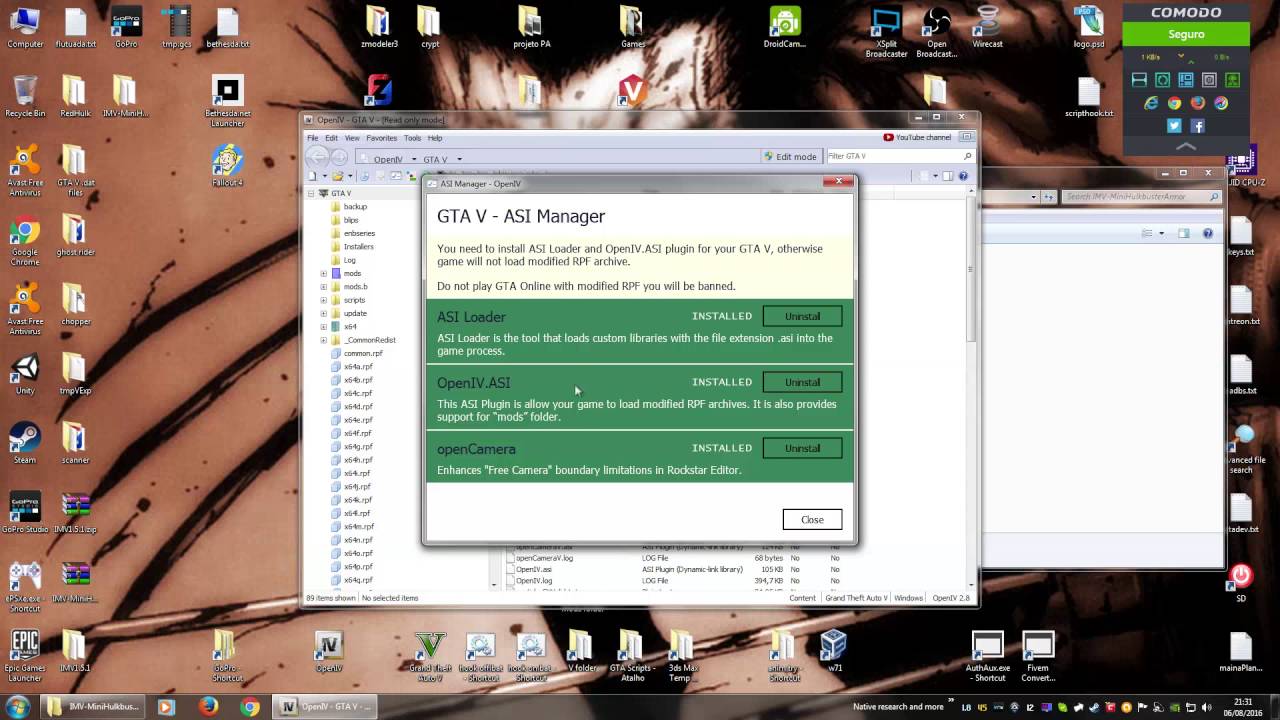
Task: Expand the _CommonRedist folder in tree
Action: [x=324, y=340]
